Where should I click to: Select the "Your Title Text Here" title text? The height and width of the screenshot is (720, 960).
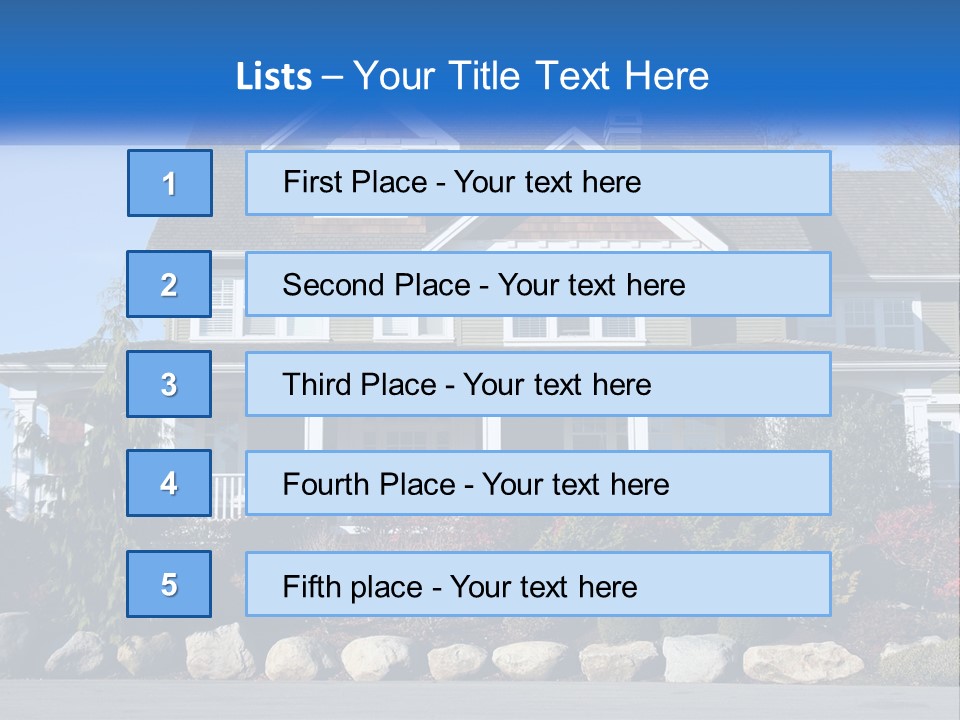pyautogui.click(x=531, y=76)
